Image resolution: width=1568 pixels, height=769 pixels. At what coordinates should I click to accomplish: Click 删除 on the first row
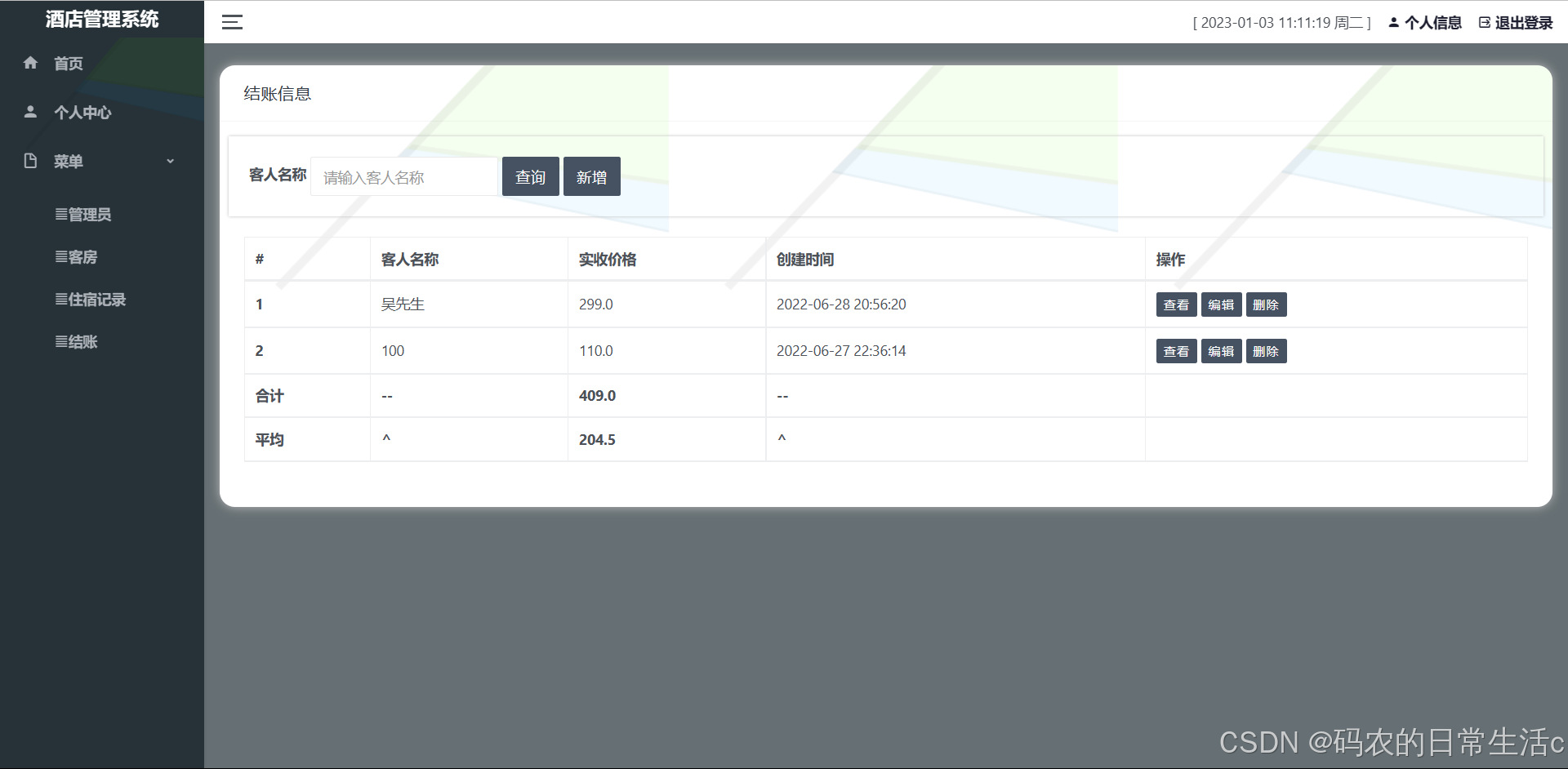[x=1267, y=304]
